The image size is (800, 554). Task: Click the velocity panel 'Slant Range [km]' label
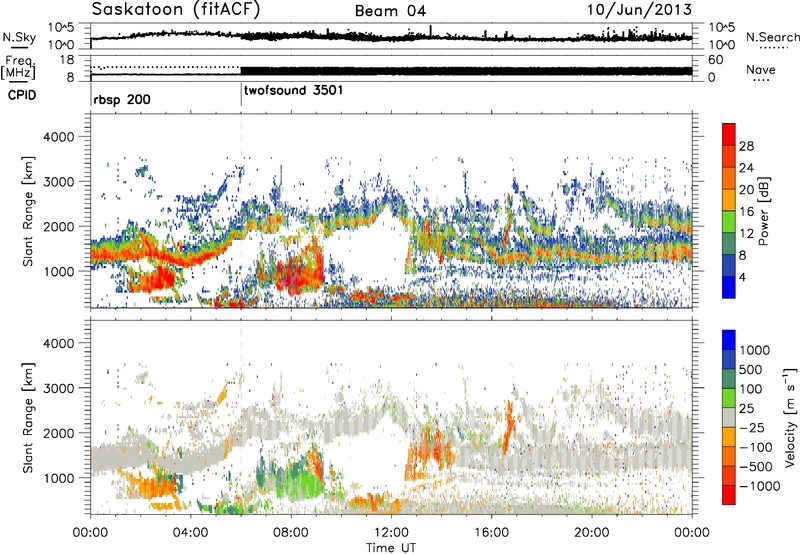click(28, 418)
